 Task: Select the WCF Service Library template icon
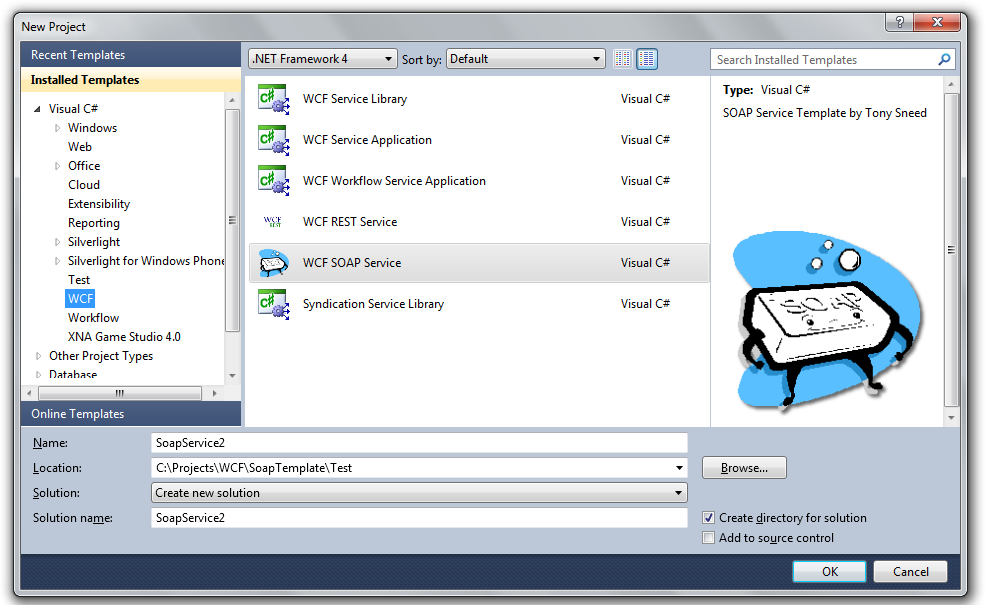272,98
